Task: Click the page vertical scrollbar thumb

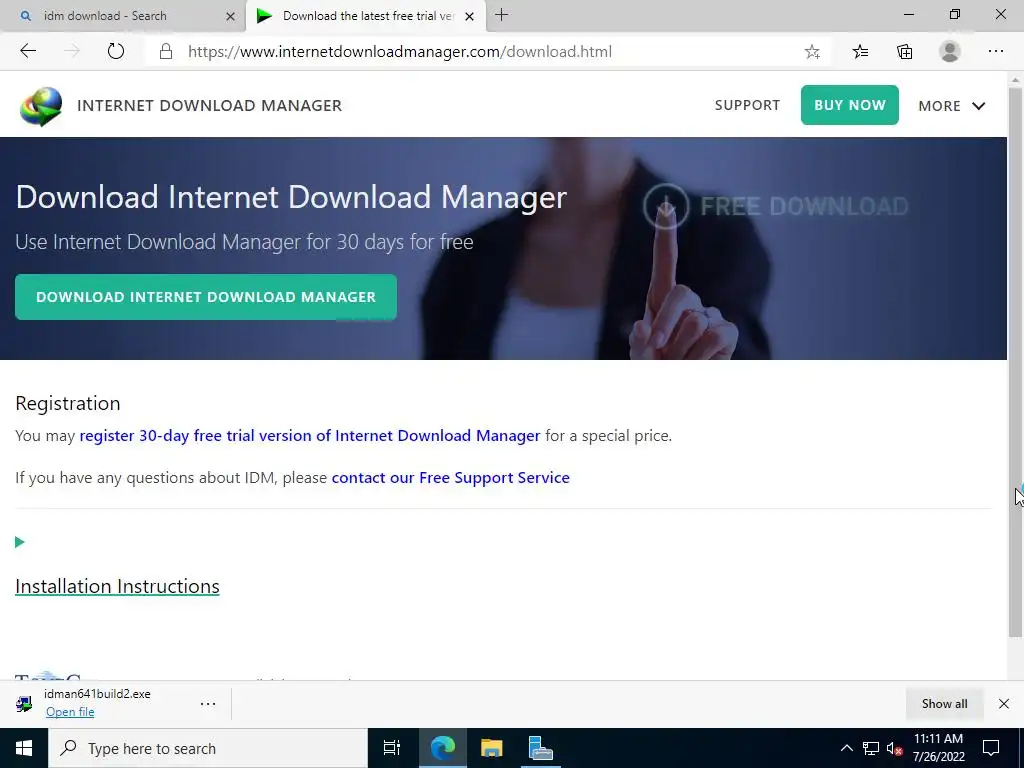Action: pos(1015,362)
